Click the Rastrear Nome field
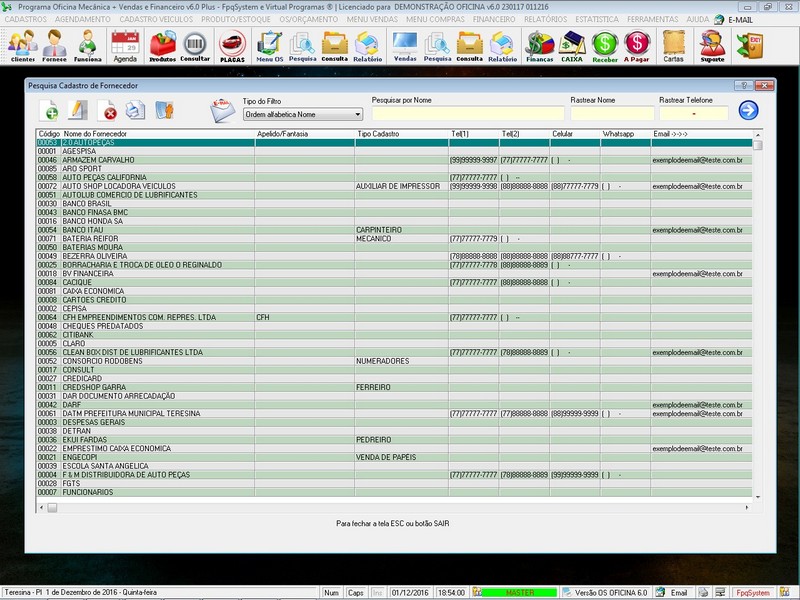The image size is (800, 600). coord(612,113)
